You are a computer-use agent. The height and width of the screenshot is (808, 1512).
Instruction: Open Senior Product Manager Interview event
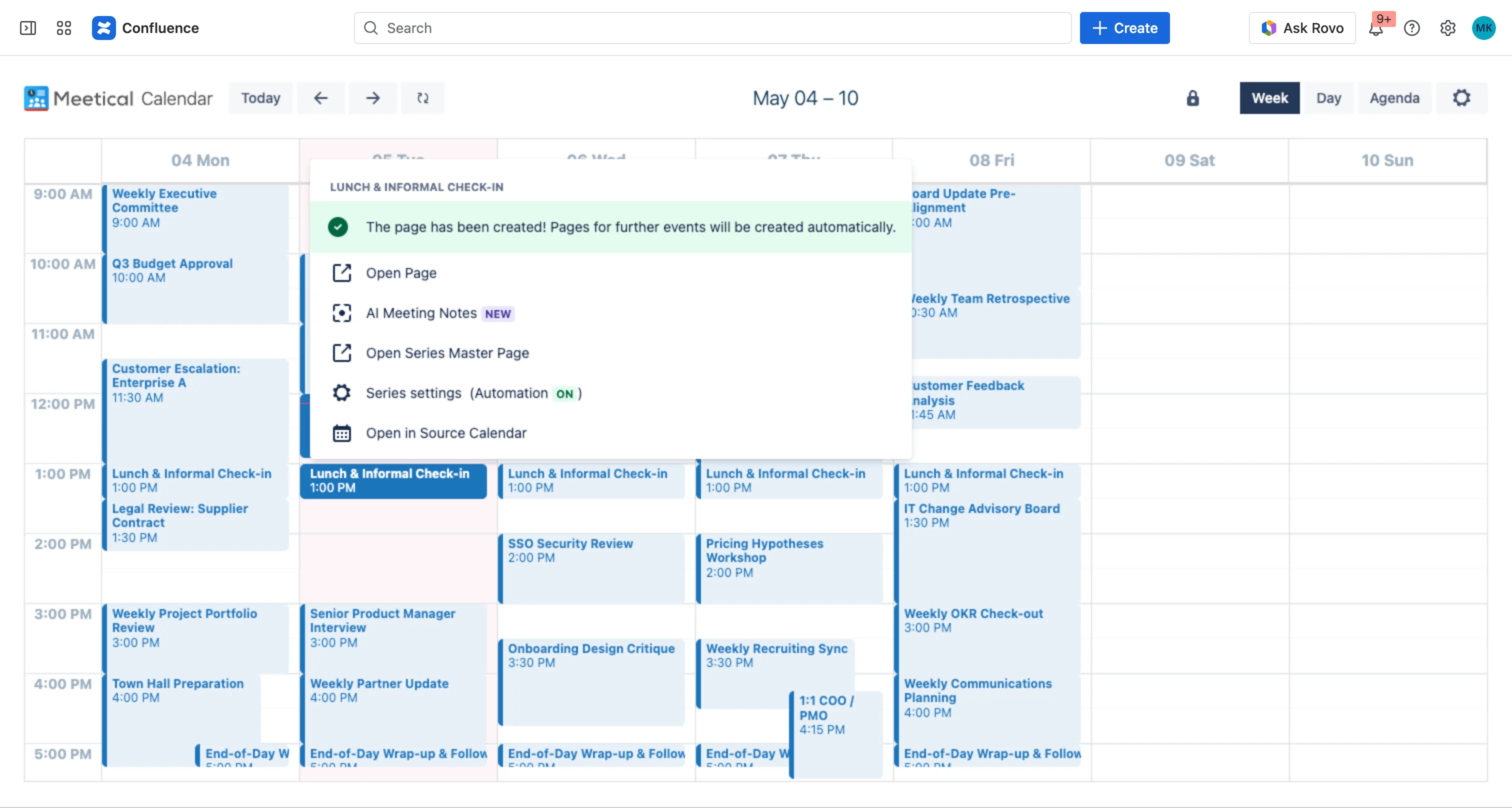pos(393,638)
